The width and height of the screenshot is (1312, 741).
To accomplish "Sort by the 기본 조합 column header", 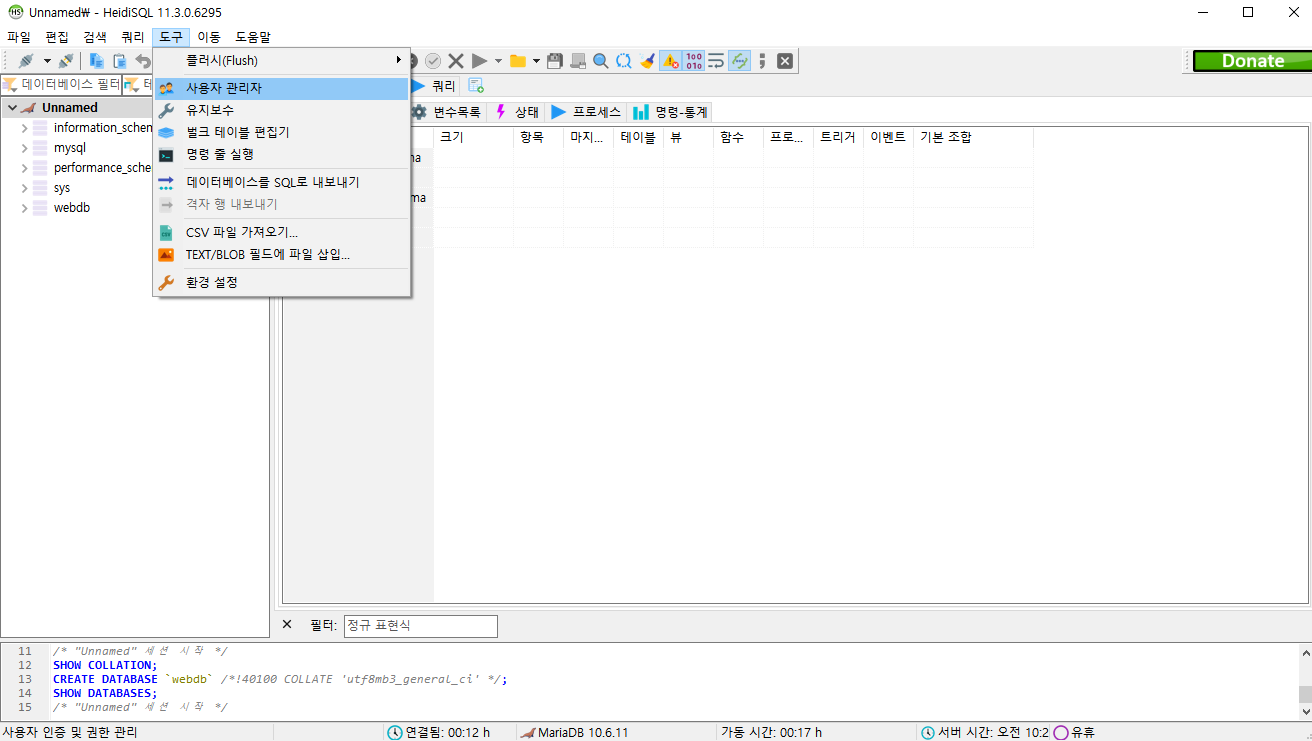I will click(973, 137).
